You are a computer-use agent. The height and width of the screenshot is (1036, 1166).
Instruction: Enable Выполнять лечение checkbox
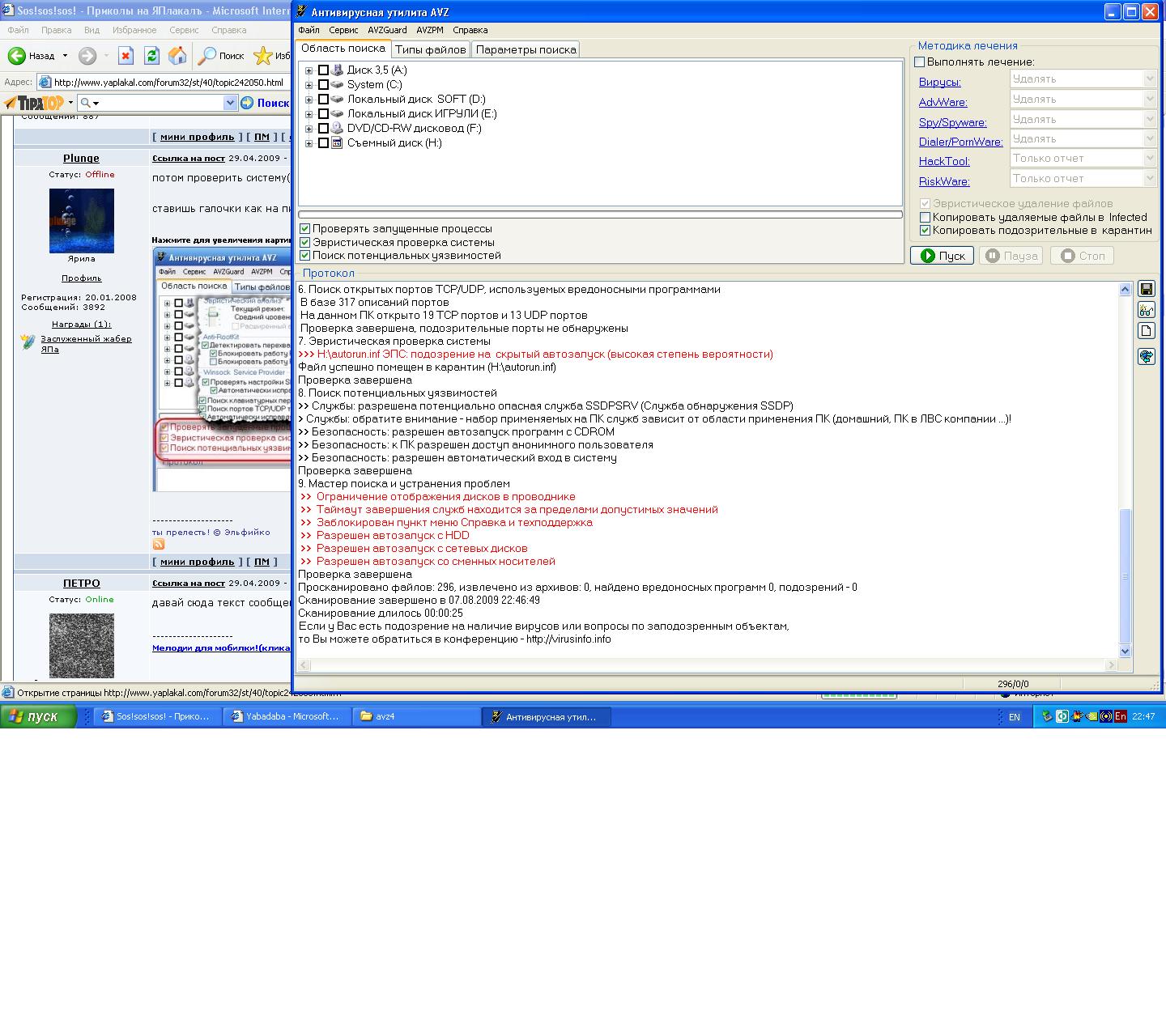click(919, 62)
